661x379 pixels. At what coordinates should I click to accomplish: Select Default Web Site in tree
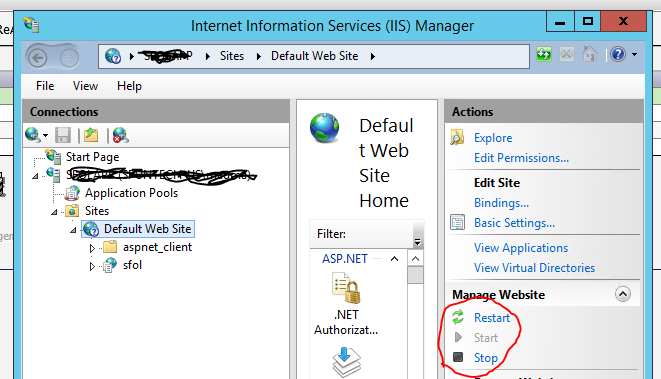coord(148,229)
